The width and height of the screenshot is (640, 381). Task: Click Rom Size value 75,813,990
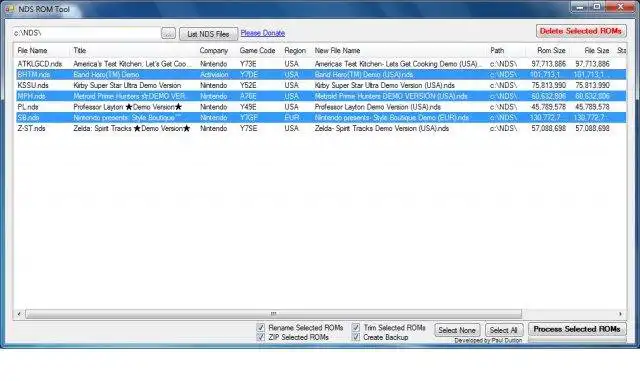coord(548,85)
